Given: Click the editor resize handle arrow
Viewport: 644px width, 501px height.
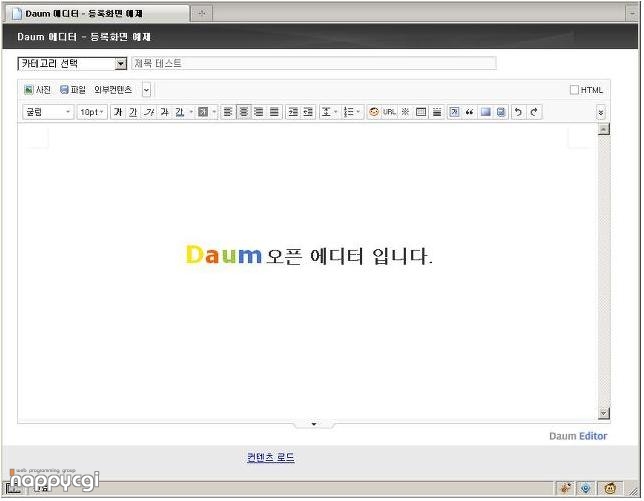Looking at the screenshot, I should click(x=314, y=424).
